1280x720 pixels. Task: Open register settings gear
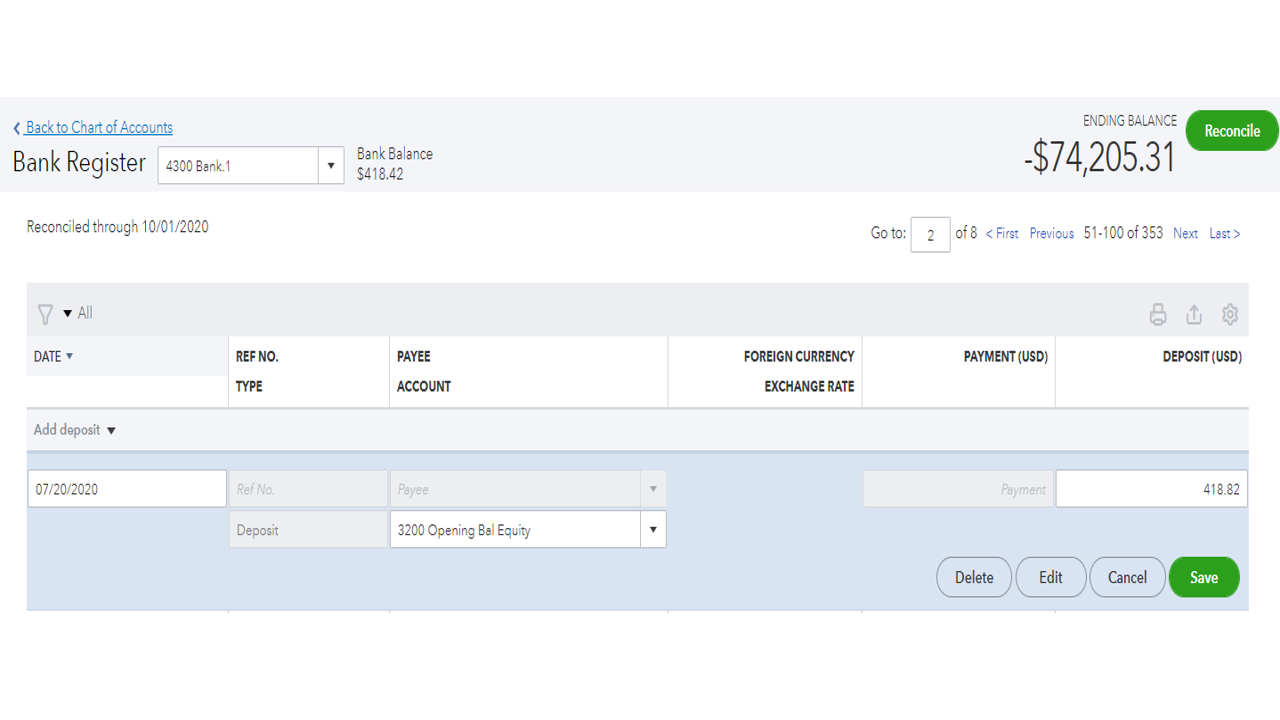1230,315
